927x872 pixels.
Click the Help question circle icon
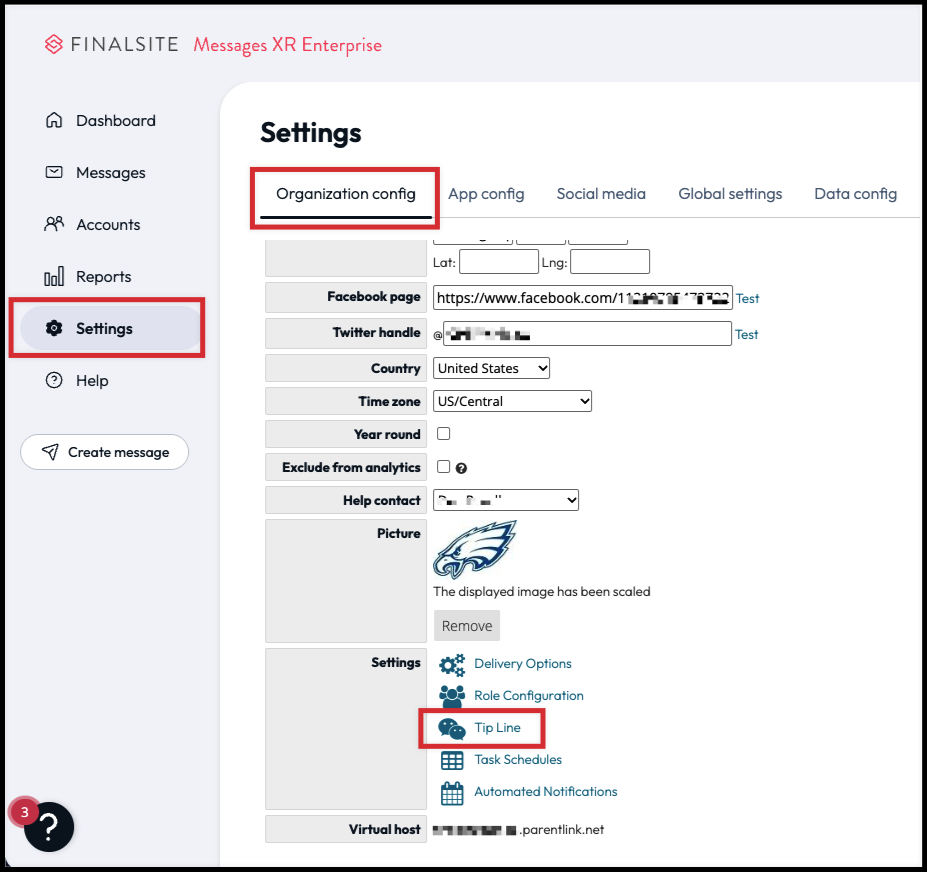[54, 380]
